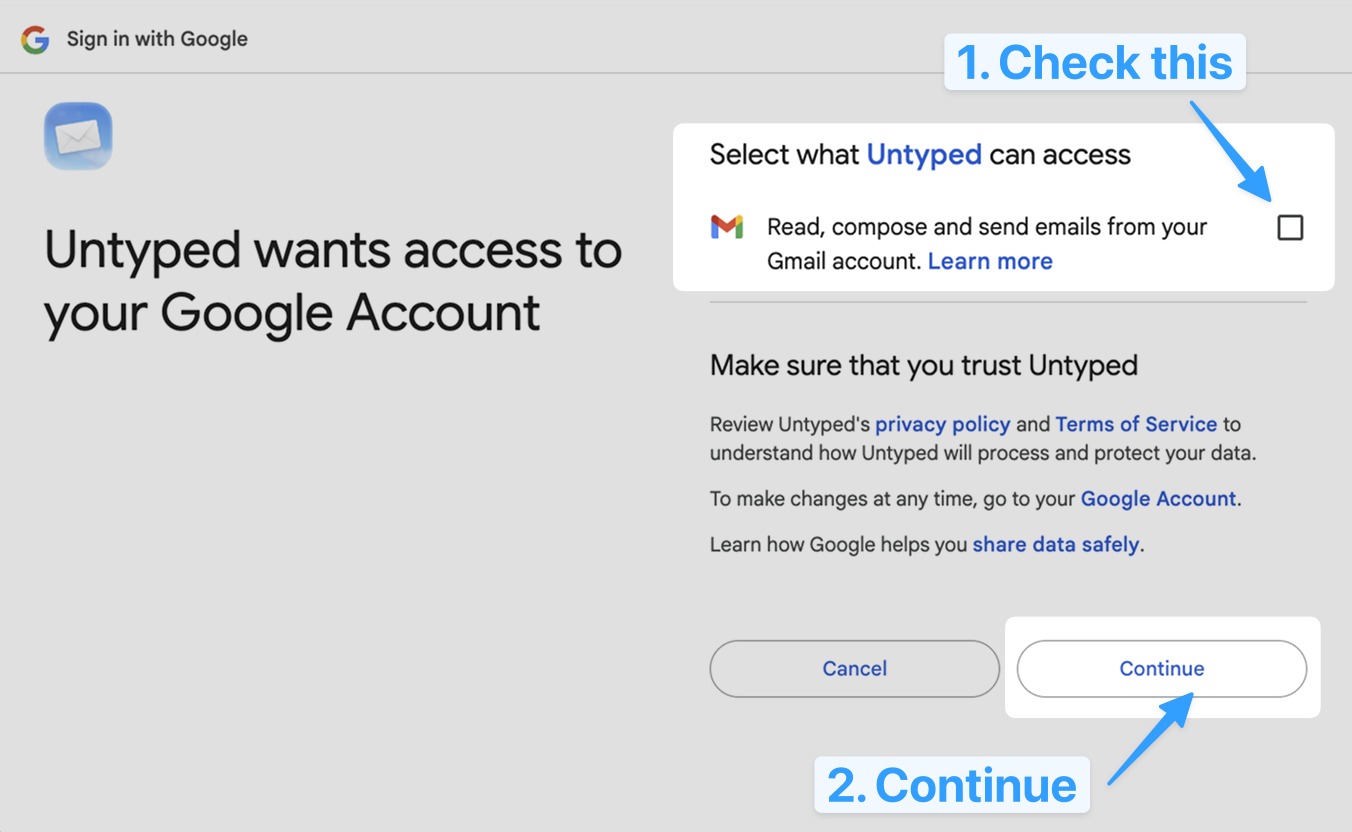Click the Sign in with Google header
This screenshot has height=832, width=1352.
click(x=155, y=39)
